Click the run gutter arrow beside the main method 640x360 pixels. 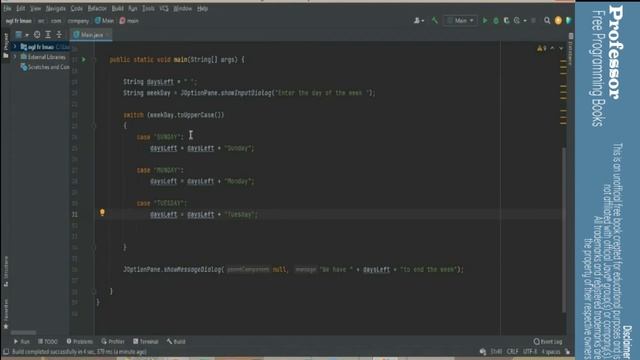coord(84,60)
